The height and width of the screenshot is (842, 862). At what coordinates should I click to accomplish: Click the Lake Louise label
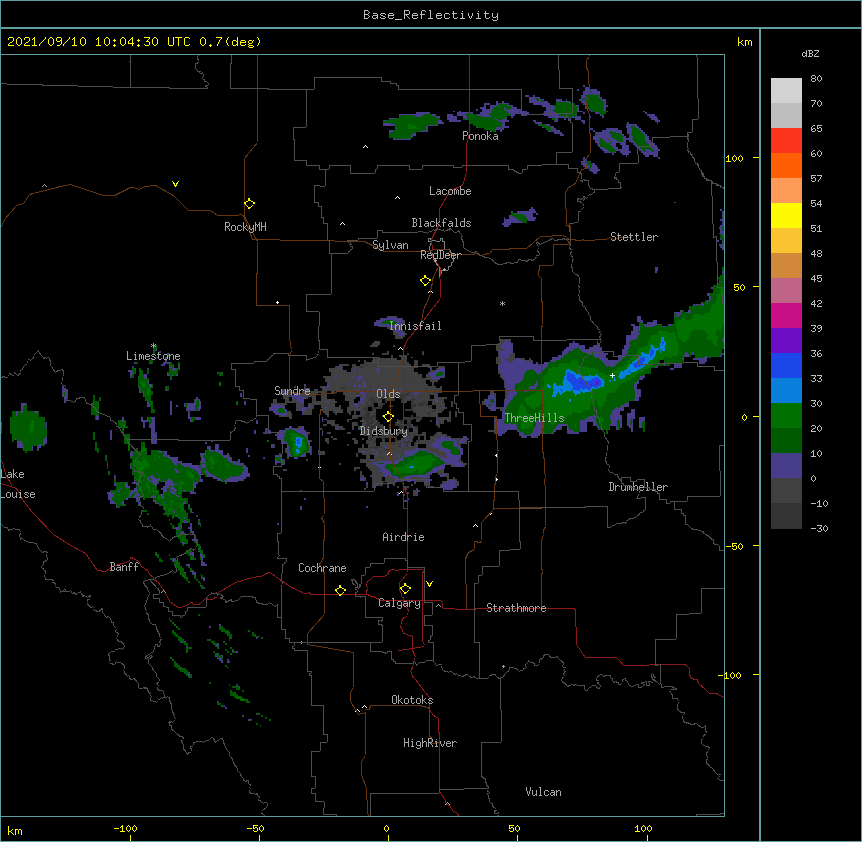tap(17, 484)
